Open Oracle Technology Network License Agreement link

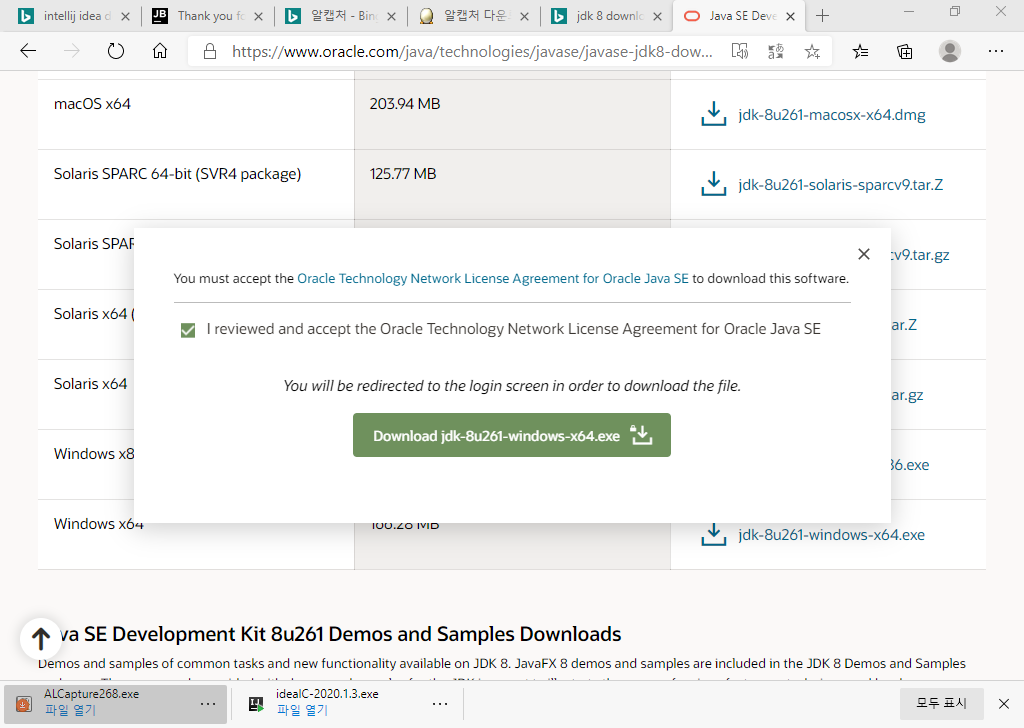(492, 279)
